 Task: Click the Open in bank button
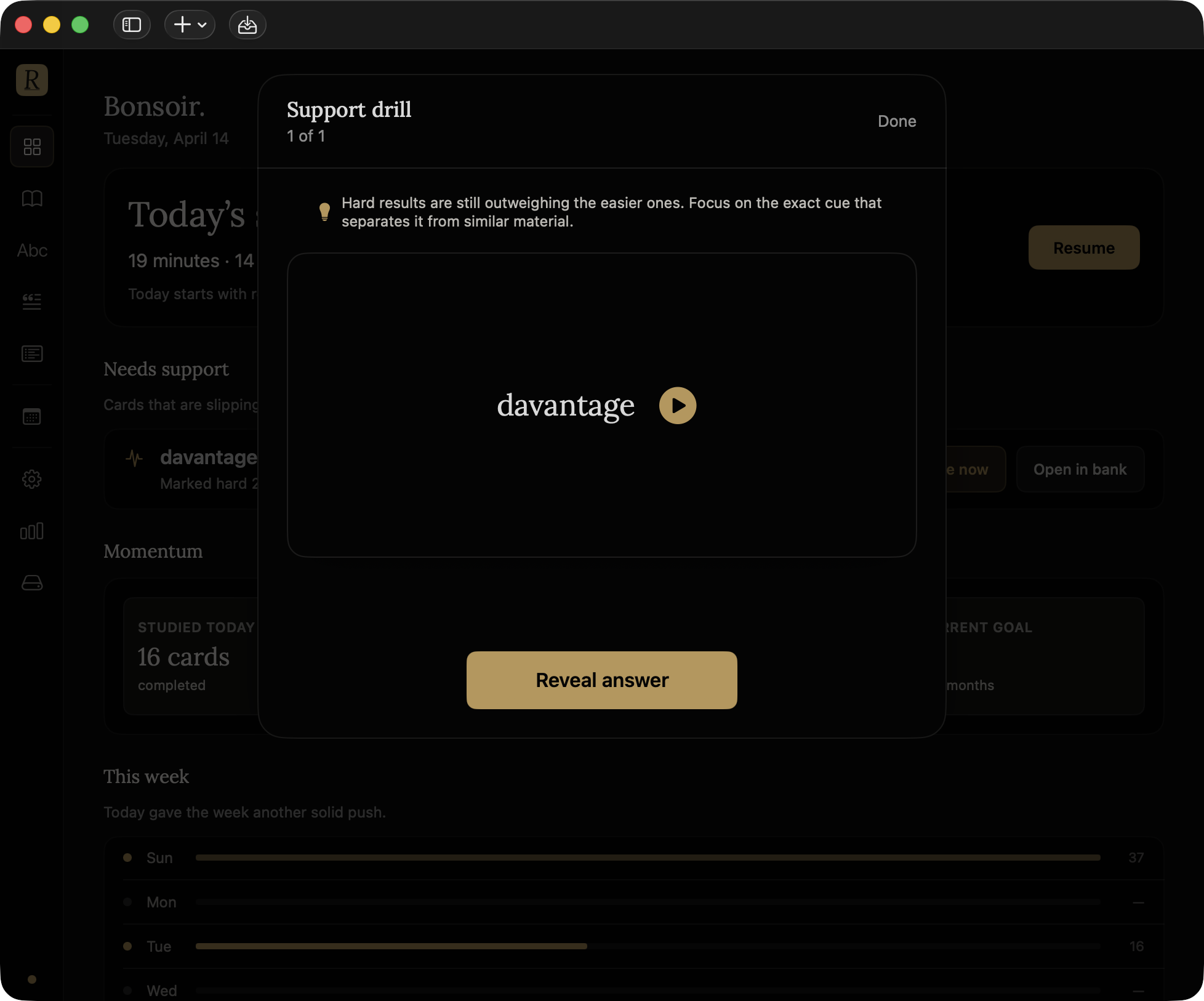coord(1080,469)
